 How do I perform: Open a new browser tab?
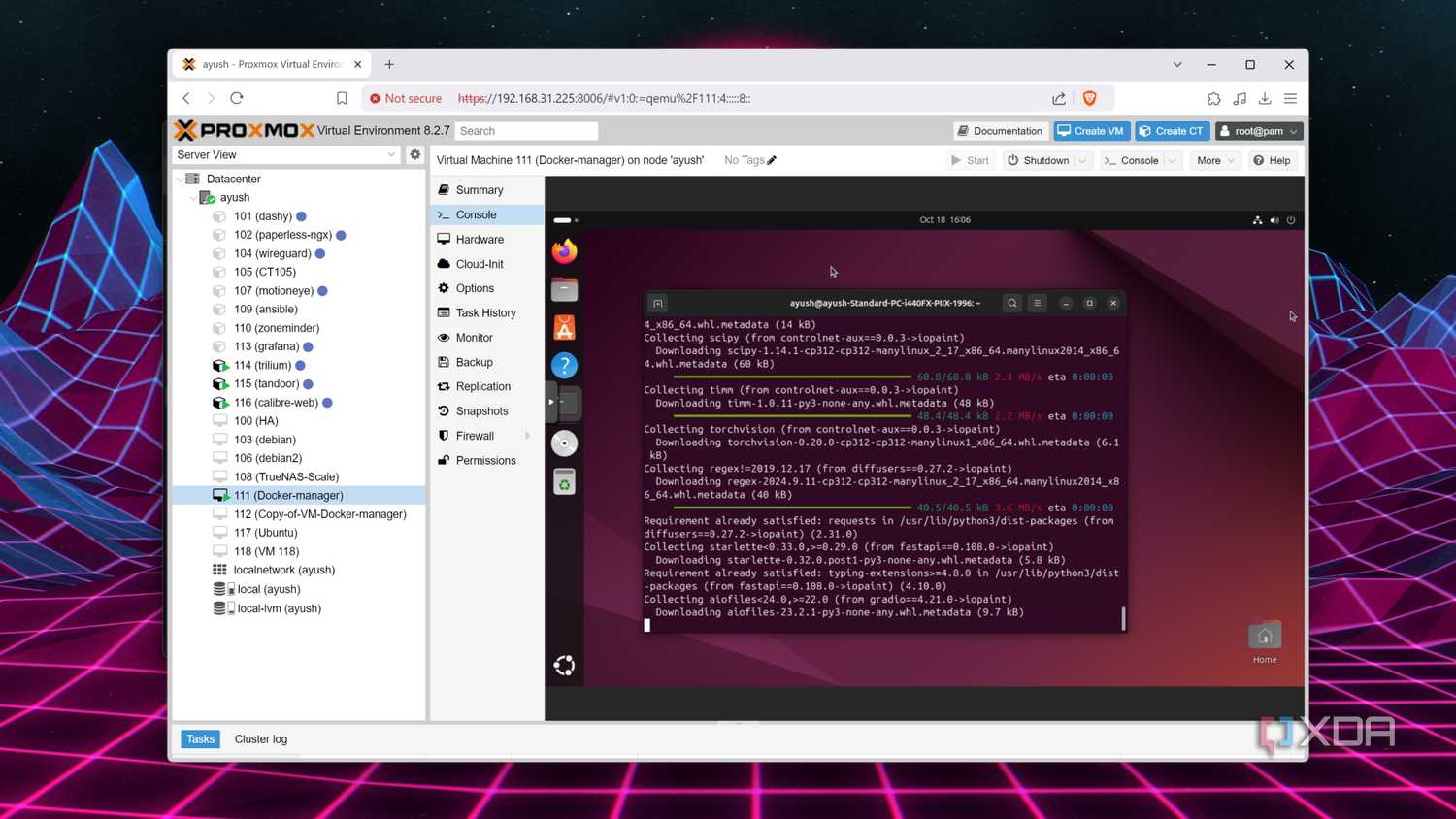pos(389,64)
